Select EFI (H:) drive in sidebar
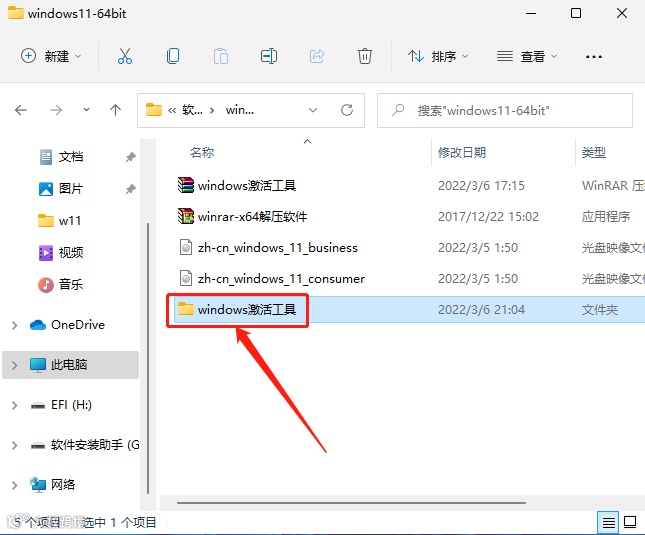Screen dimensions: 645x535 click(71, 405)
